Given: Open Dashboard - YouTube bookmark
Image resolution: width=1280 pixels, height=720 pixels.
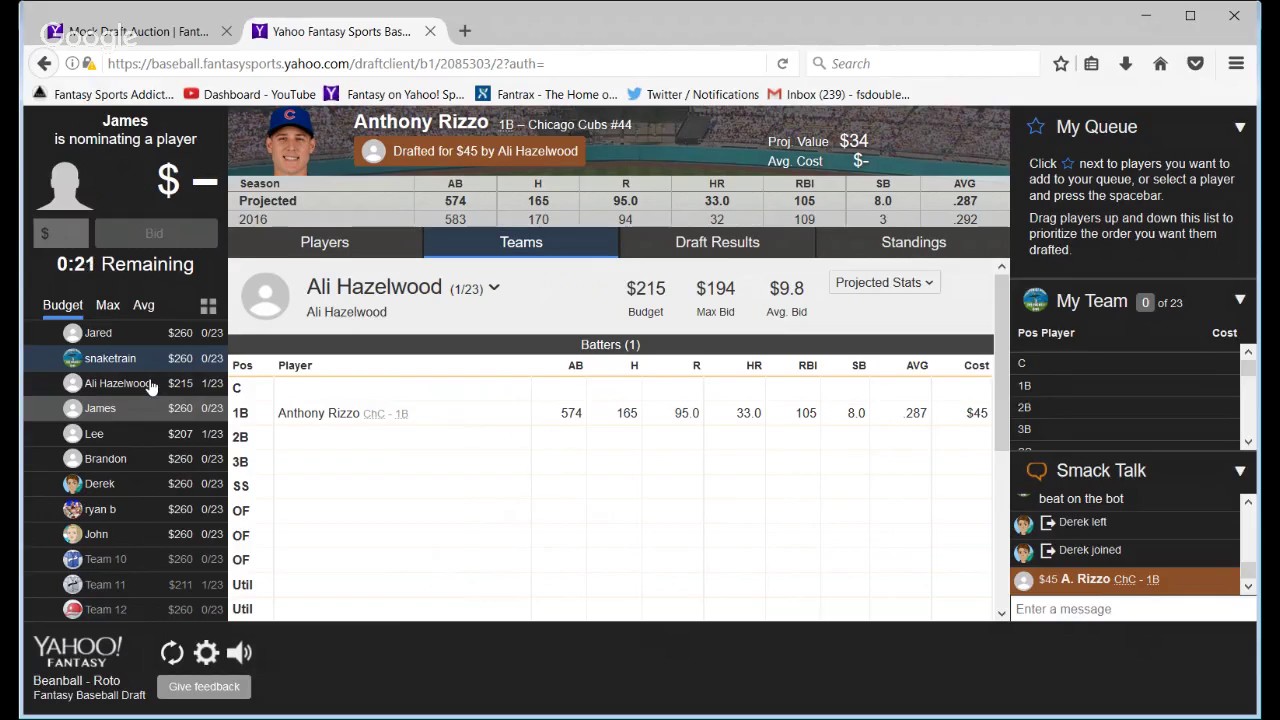Looking at the screenshot, I should [250, 94].
